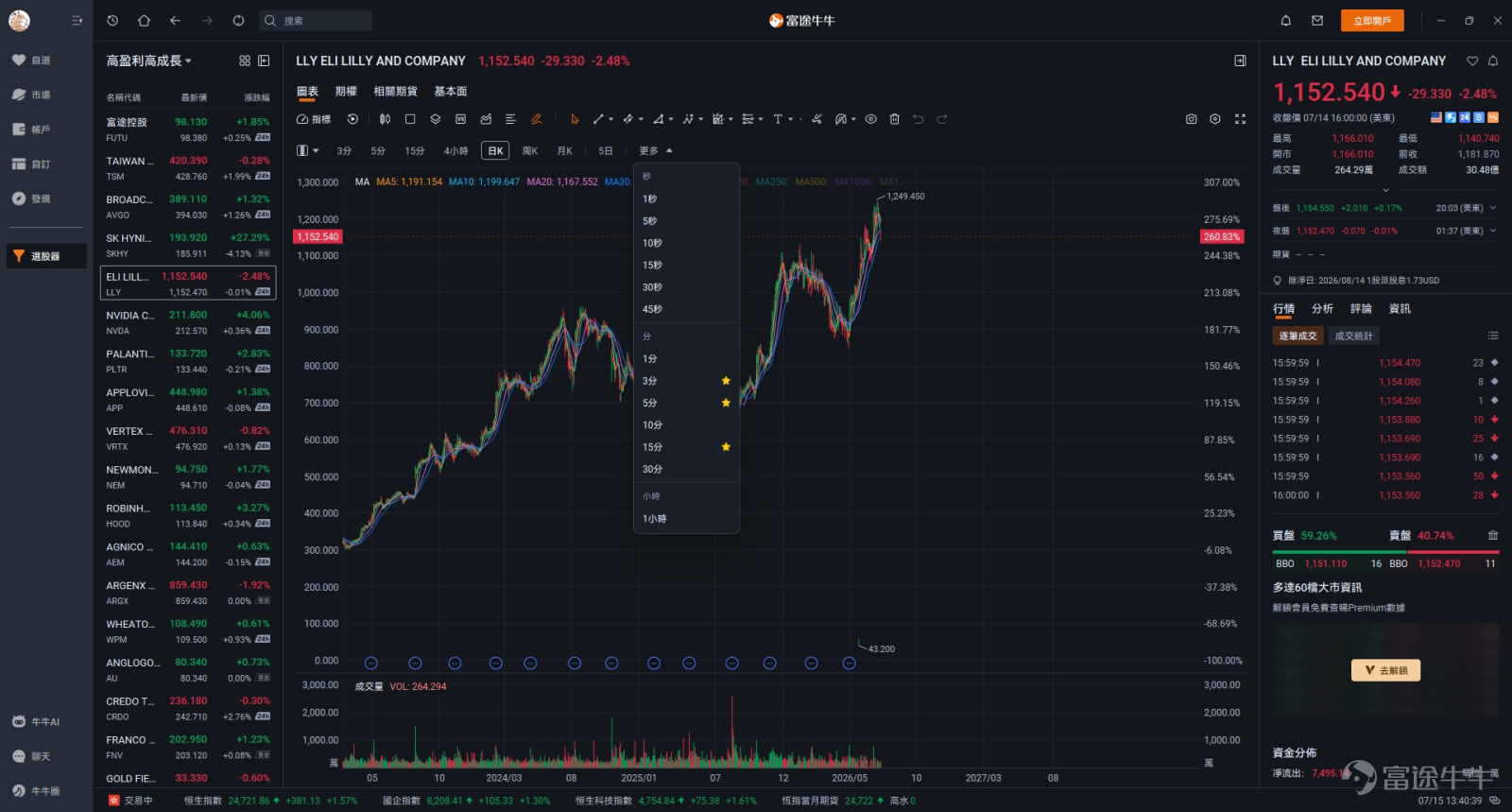
Task: Switch to 逐筆成交 tick-by-tick view
Action: coord(1297,336)
